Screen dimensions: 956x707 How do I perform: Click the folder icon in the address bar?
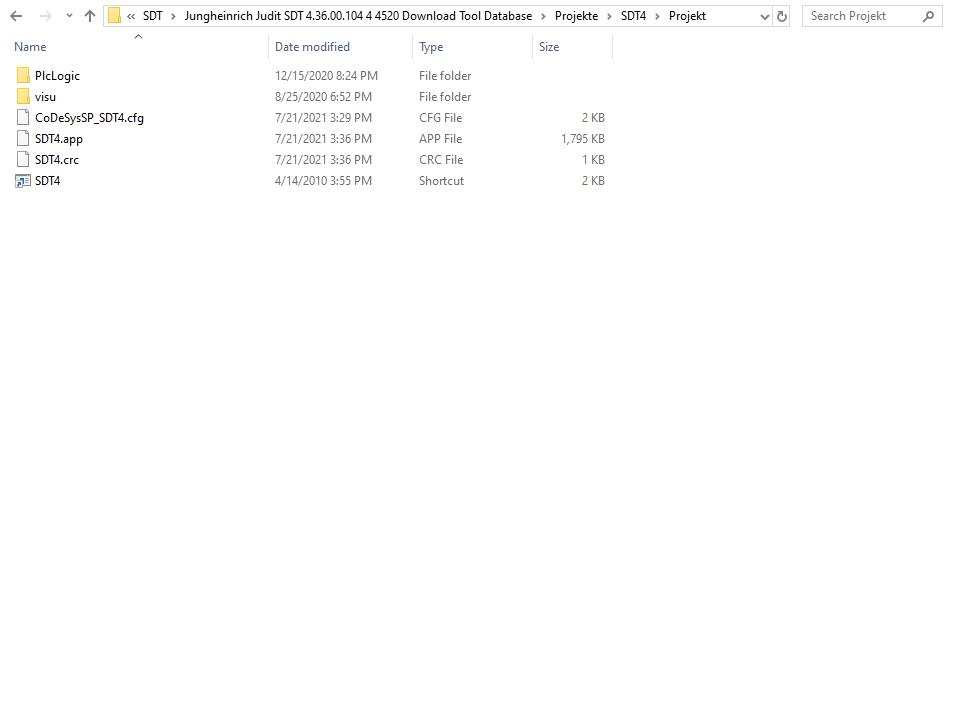pos(114,16)
